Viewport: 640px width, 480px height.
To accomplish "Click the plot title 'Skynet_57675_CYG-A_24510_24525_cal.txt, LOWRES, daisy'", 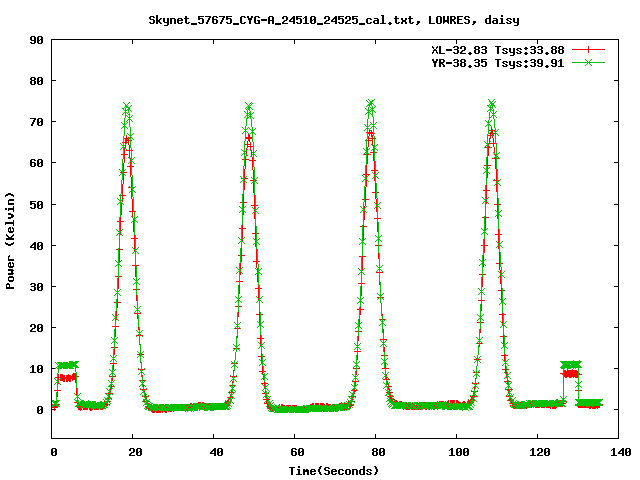I will 334,20.
